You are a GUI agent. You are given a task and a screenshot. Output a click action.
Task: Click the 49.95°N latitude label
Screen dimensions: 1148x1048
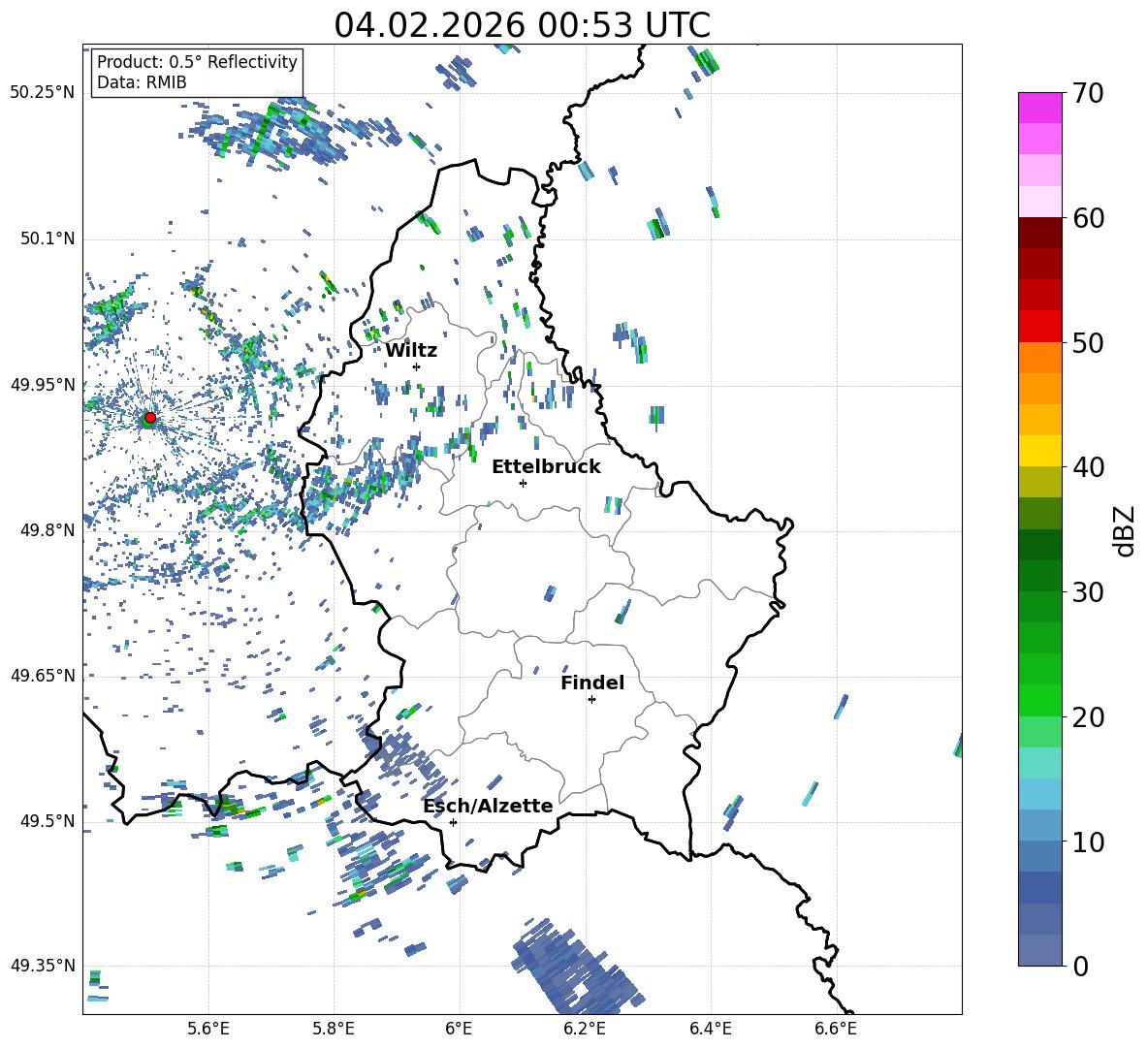pos(42,384)
